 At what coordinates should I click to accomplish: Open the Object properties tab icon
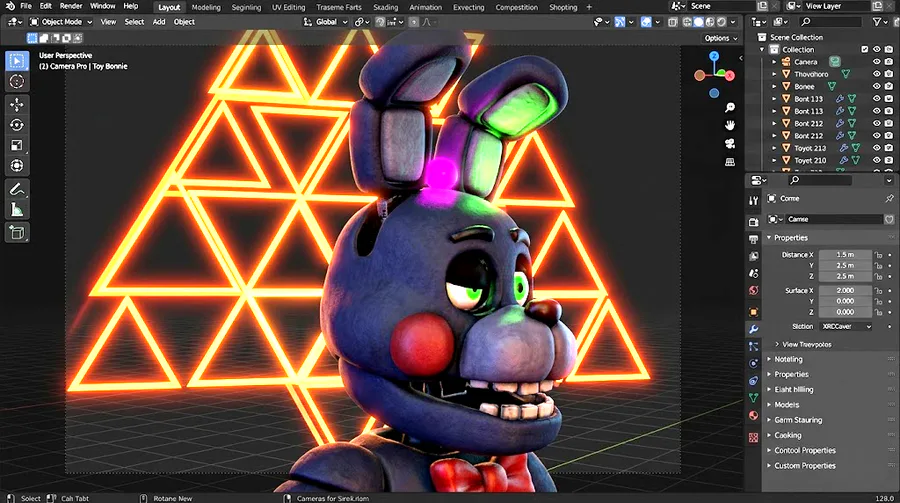click(754, 312)
